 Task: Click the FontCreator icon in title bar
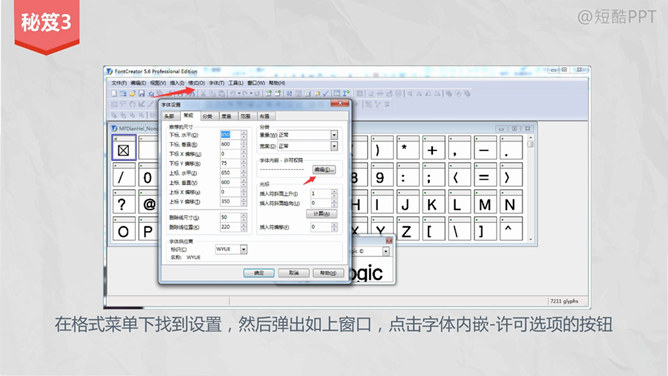pos(110,71)
